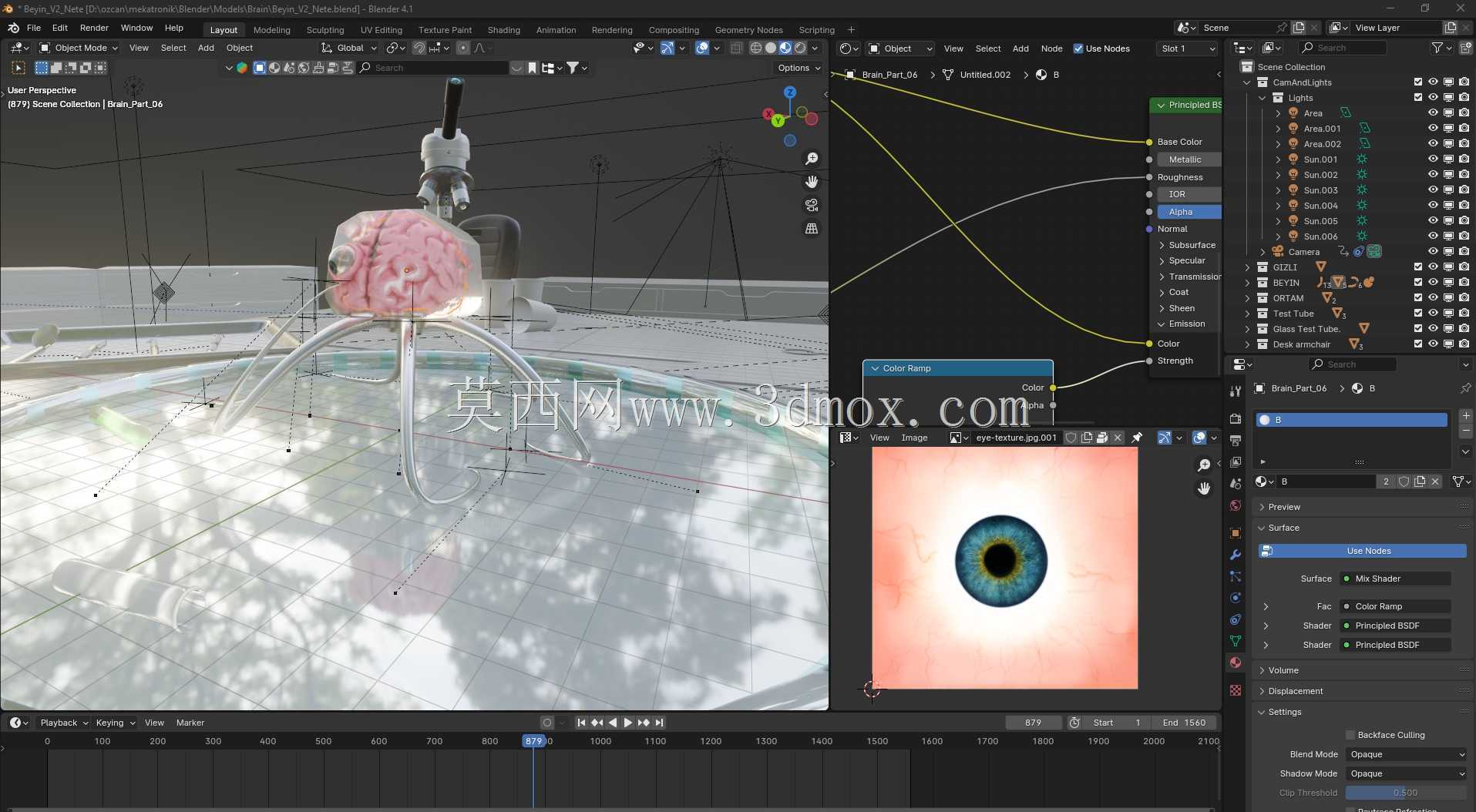Jump to the timeline end frame
Screen dimensions: 1476x812
pyautogui.click(x=660, y=723)
